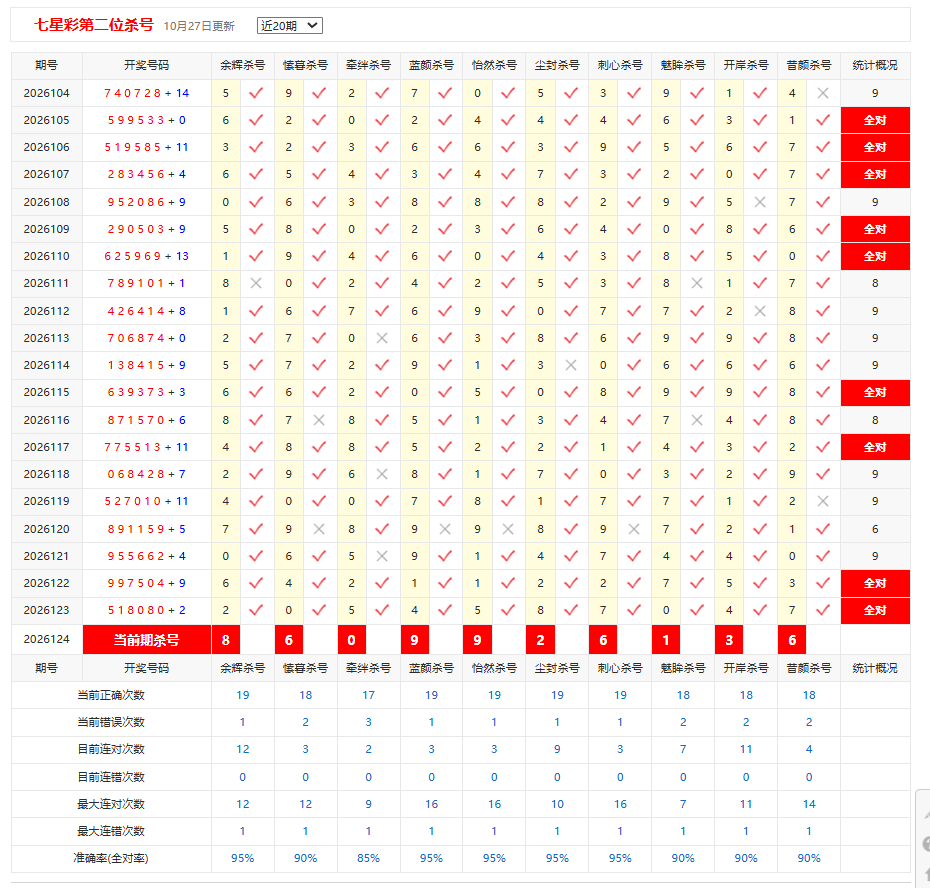This screenshot has height=888, width=930.
Task: Select the 蓝颜 column check mark in row 2026107
Action: click(x=445, y=174)
